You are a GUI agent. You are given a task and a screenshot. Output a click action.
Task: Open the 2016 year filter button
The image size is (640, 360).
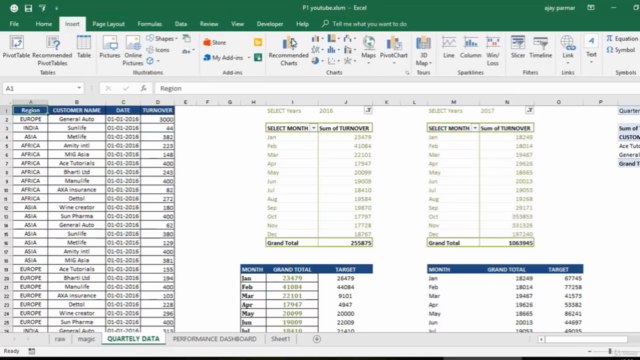click(x=368, y=111)
